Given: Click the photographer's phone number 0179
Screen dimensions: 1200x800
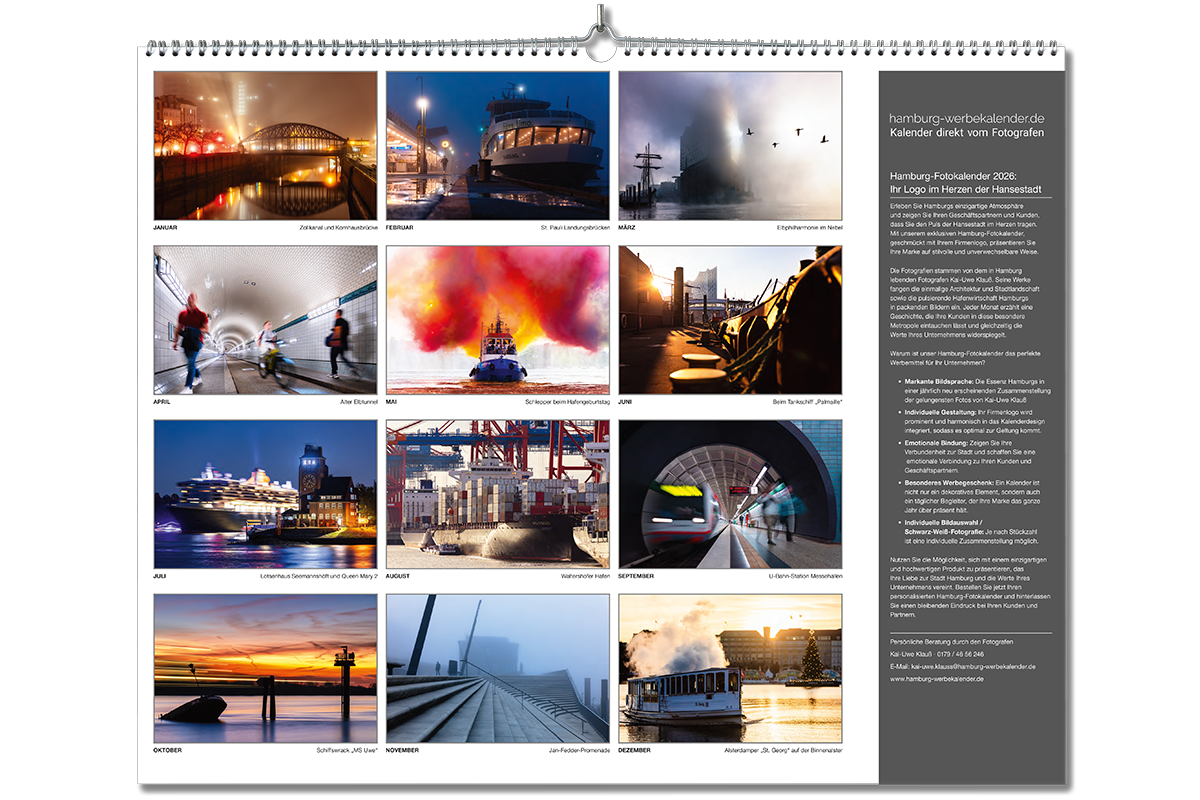Looking at the screenshot, I should tap(962, 653).
